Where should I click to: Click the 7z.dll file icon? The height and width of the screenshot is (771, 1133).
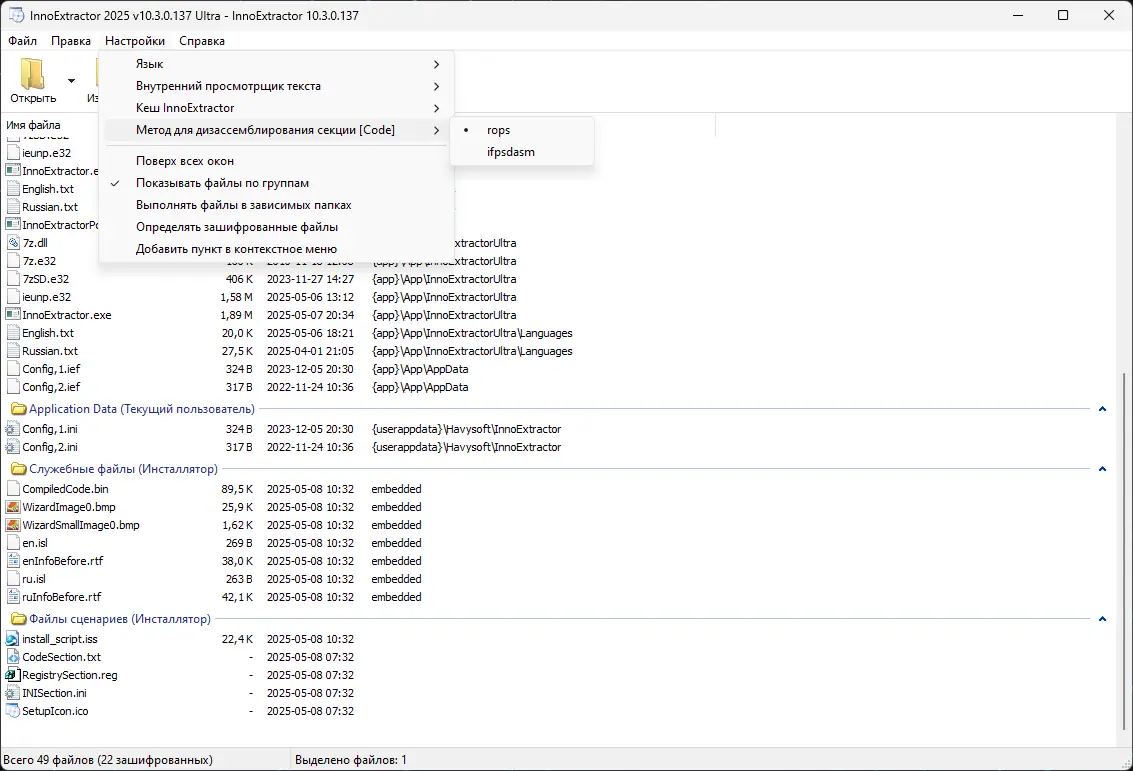[12, 243]
